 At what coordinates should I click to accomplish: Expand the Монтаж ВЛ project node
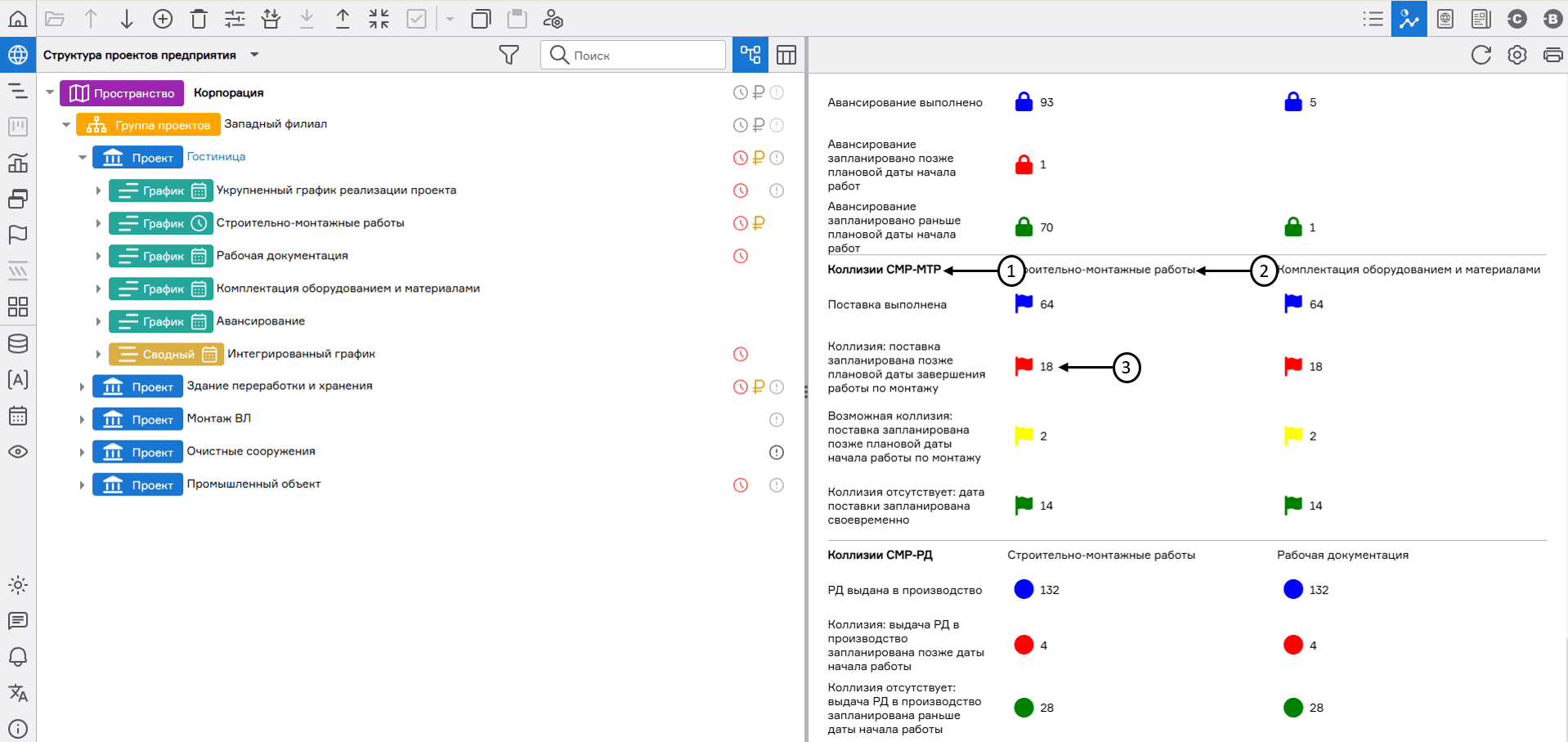coord(82,419)
